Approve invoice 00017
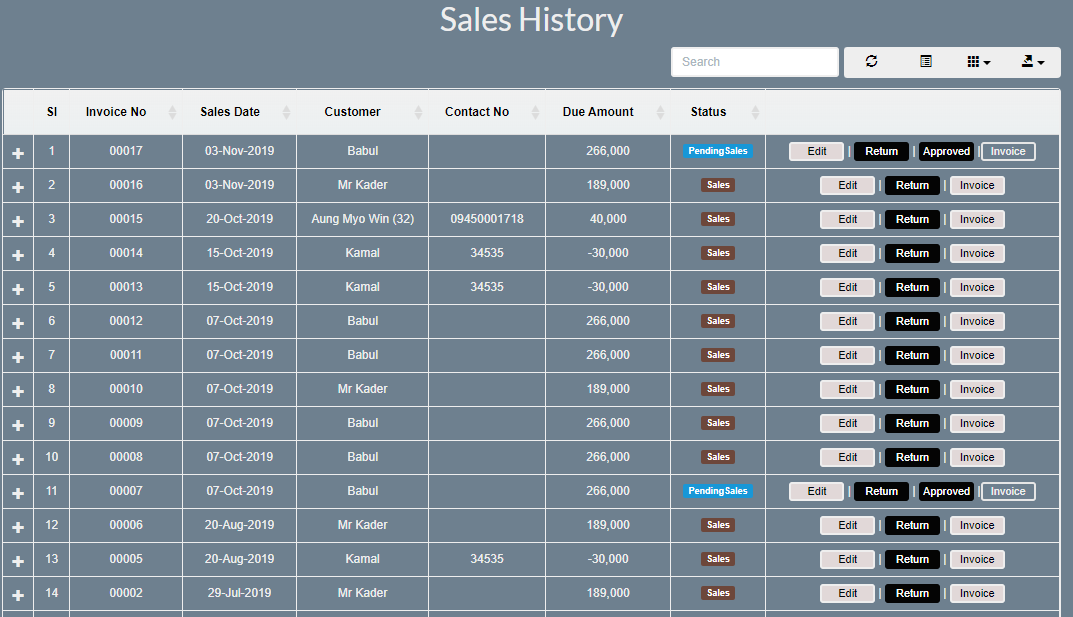 click(x=945, y=151)
